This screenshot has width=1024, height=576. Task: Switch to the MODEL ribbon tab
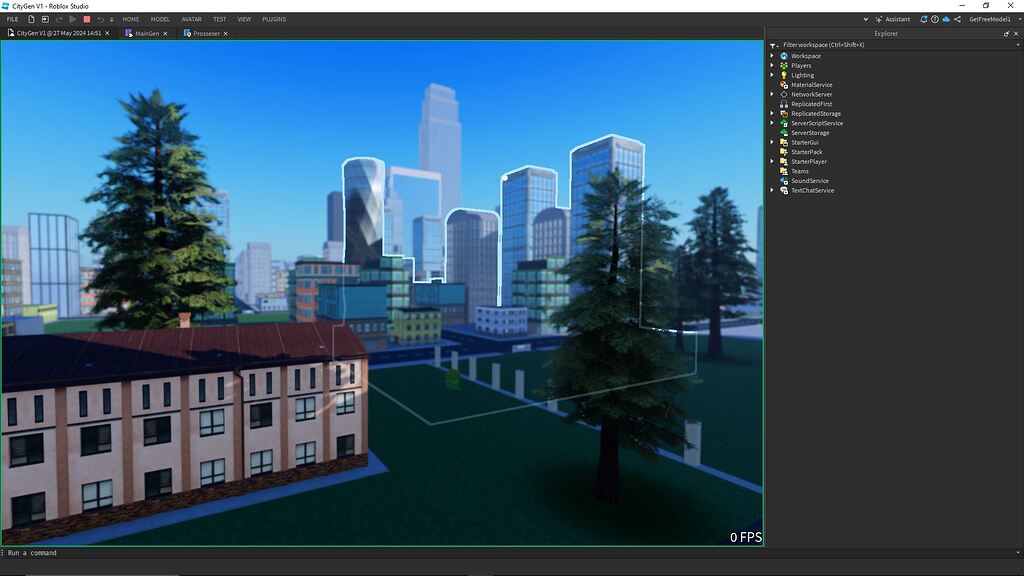160,19
